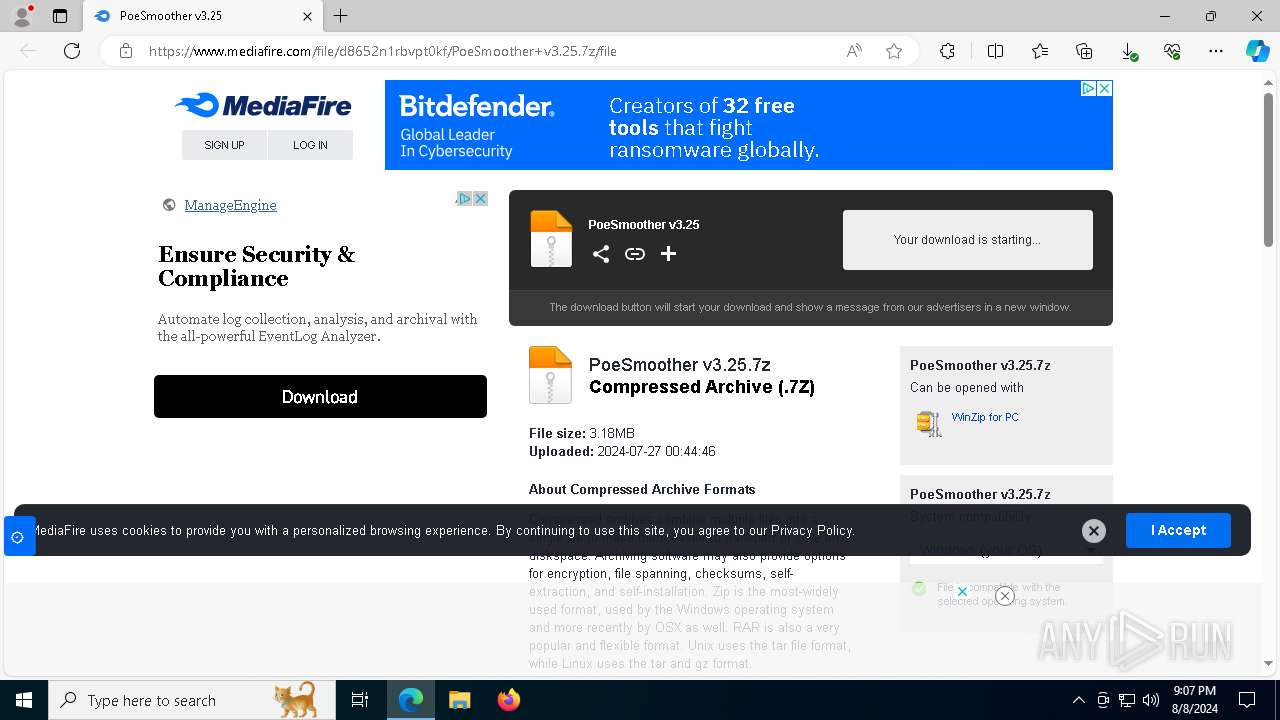Image resolution: width=1280 pixels, height=720 pixels.
Task: Click the AdChoices icon on the ManageEngine ad
Action: [x=465, y=199]
